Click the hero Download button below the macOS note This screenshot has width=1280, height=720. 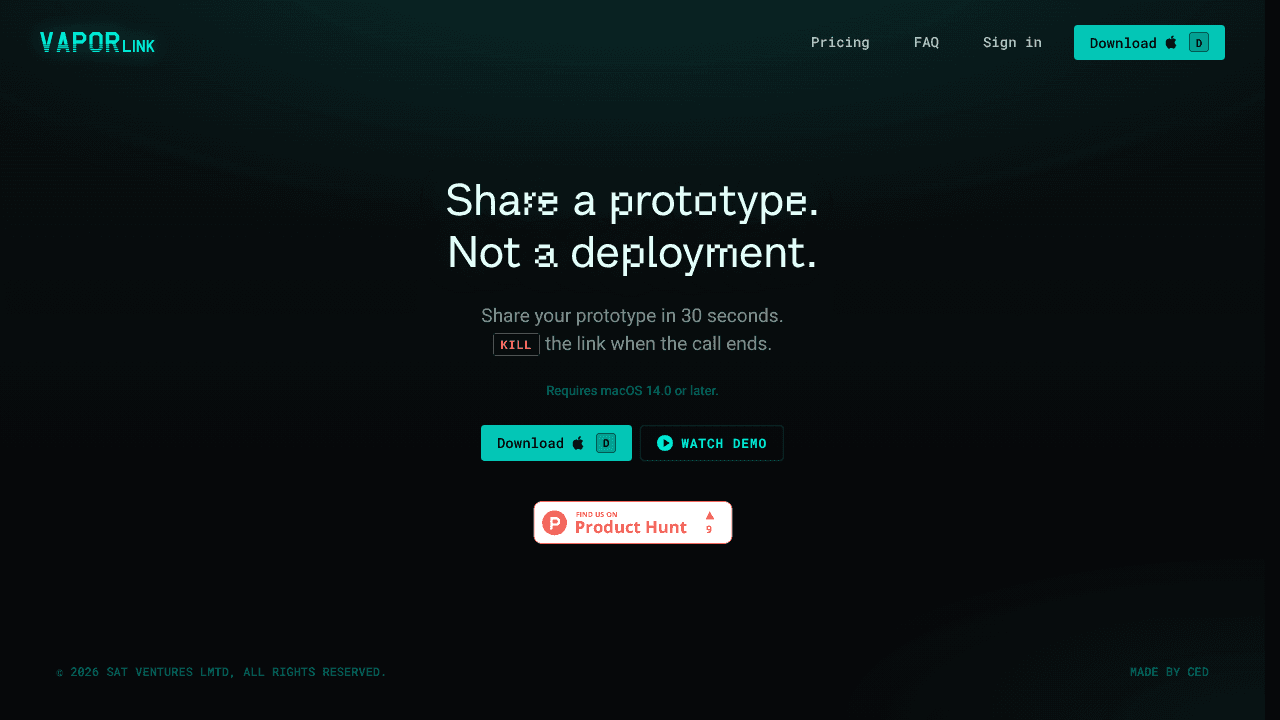[556, 443]
